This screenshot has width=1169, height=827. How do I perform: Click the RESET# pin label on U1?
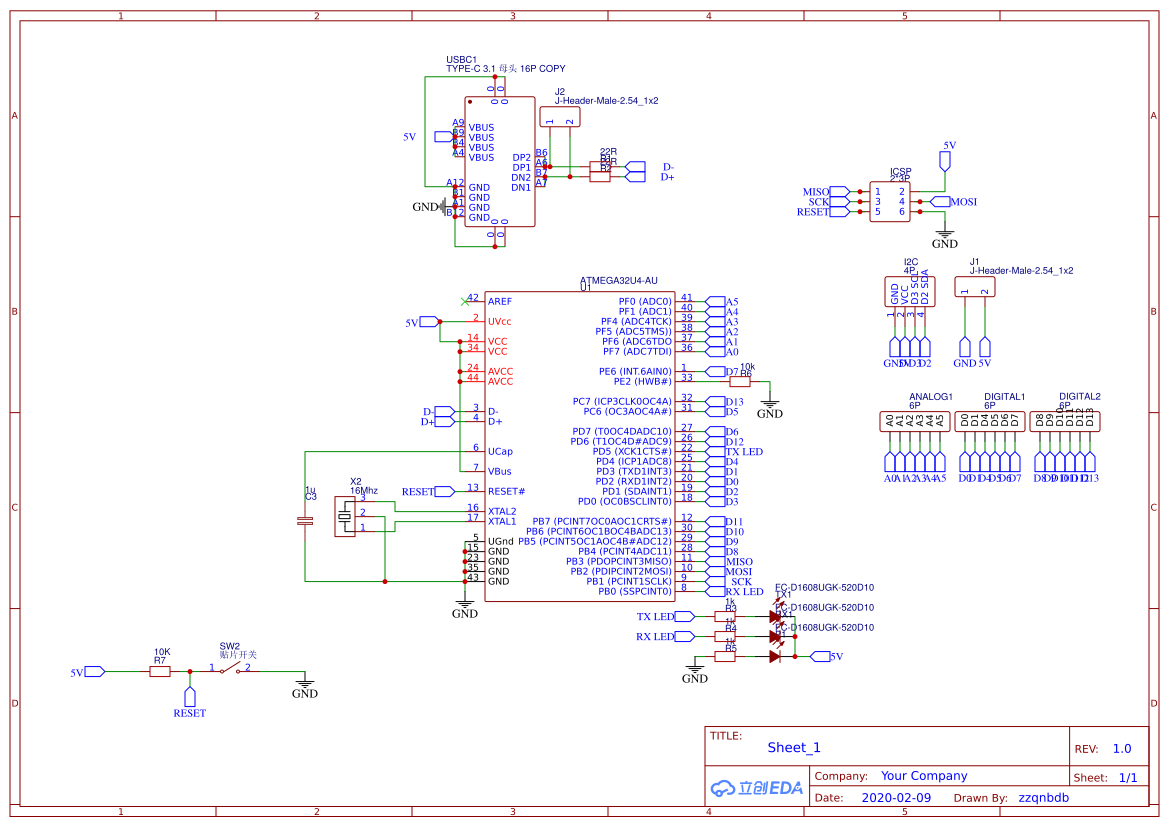coord(506,491)
